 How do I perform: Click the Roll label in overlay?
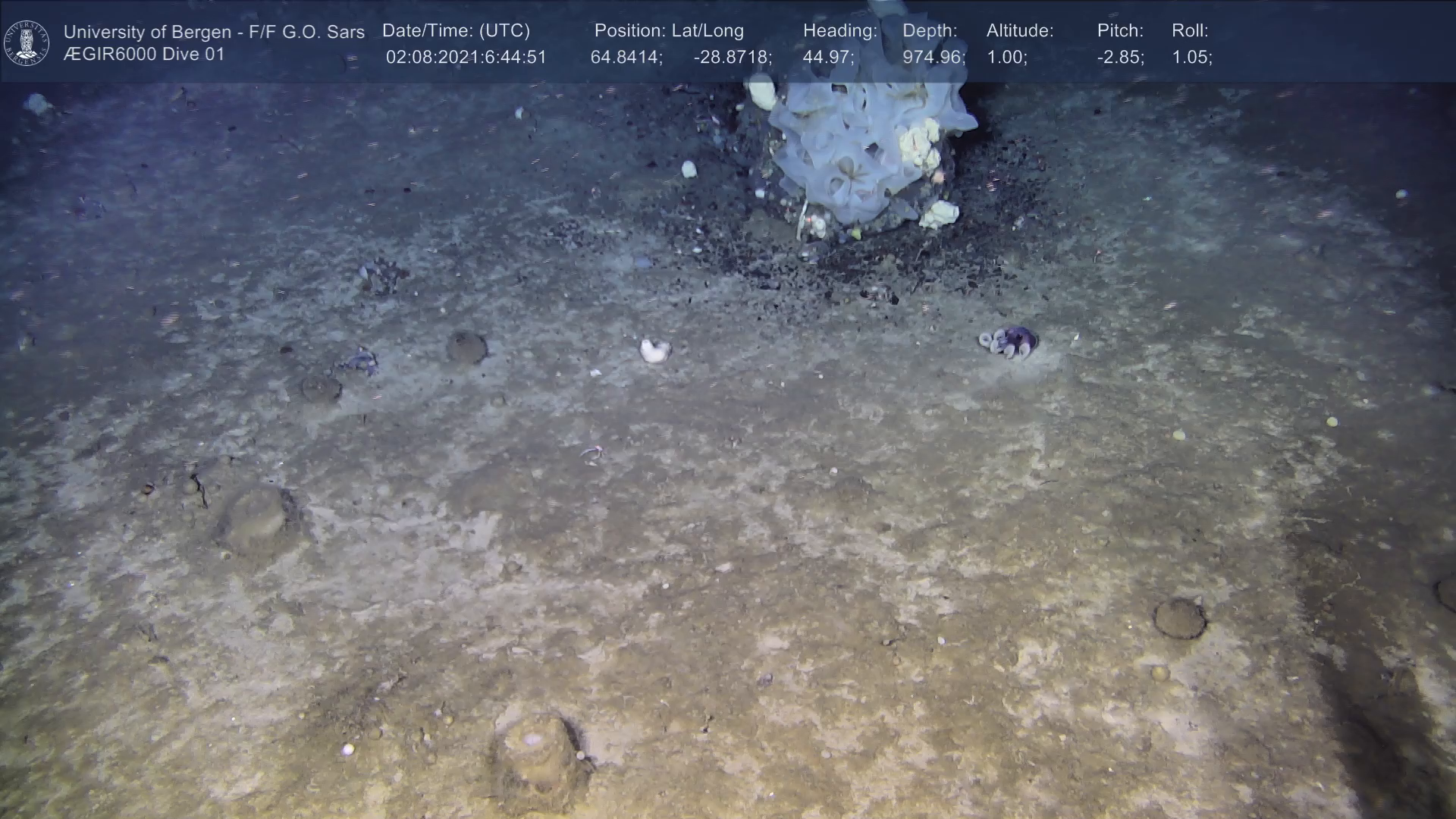(1189, 31)
